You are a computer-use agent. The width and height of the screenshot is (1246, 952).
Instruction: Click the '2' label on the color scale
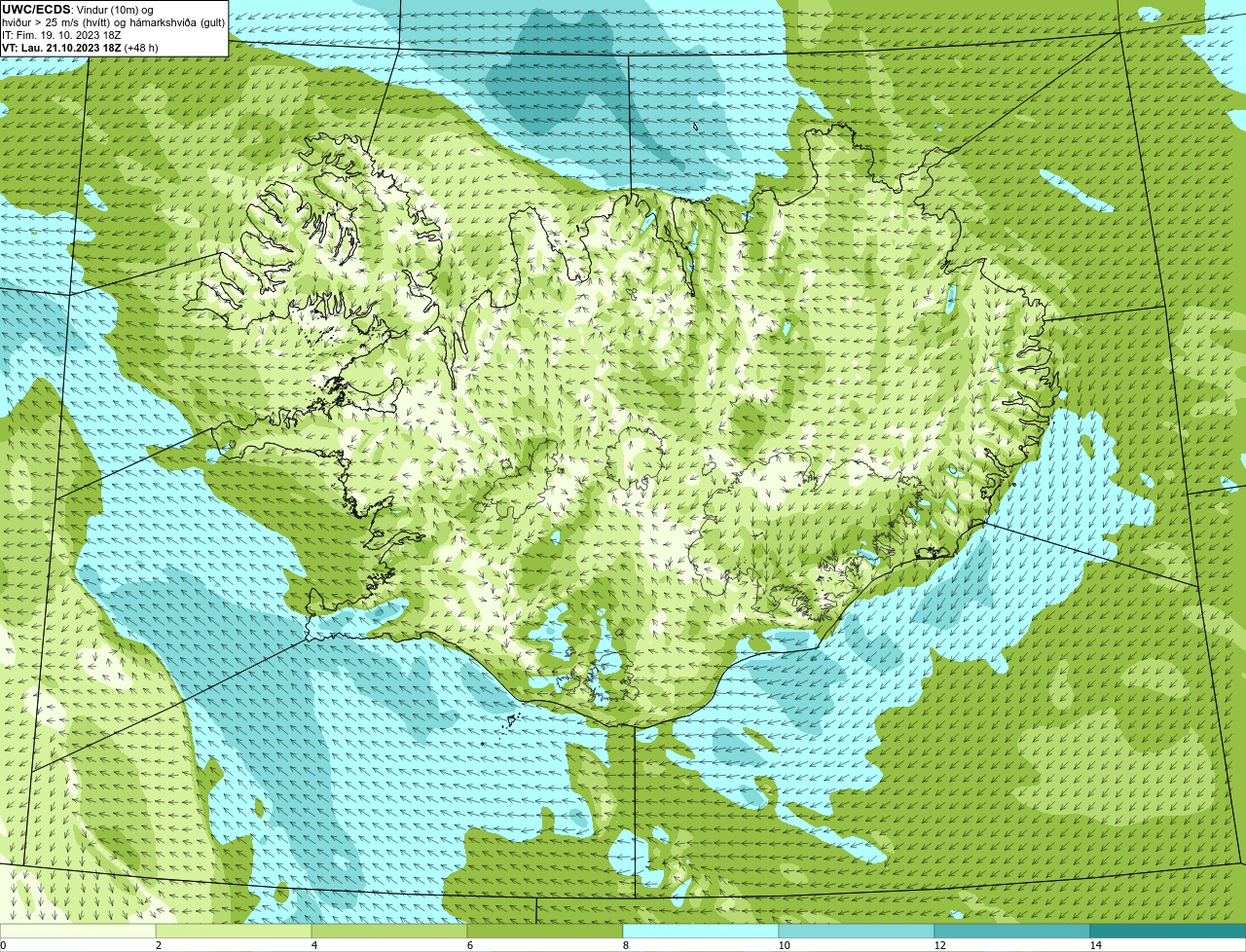pos(158,945)
